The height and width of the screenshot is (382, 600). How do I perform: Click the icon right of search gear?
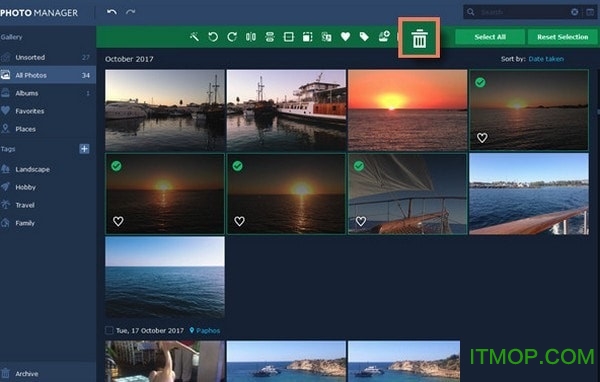click(x=590, y=12)
